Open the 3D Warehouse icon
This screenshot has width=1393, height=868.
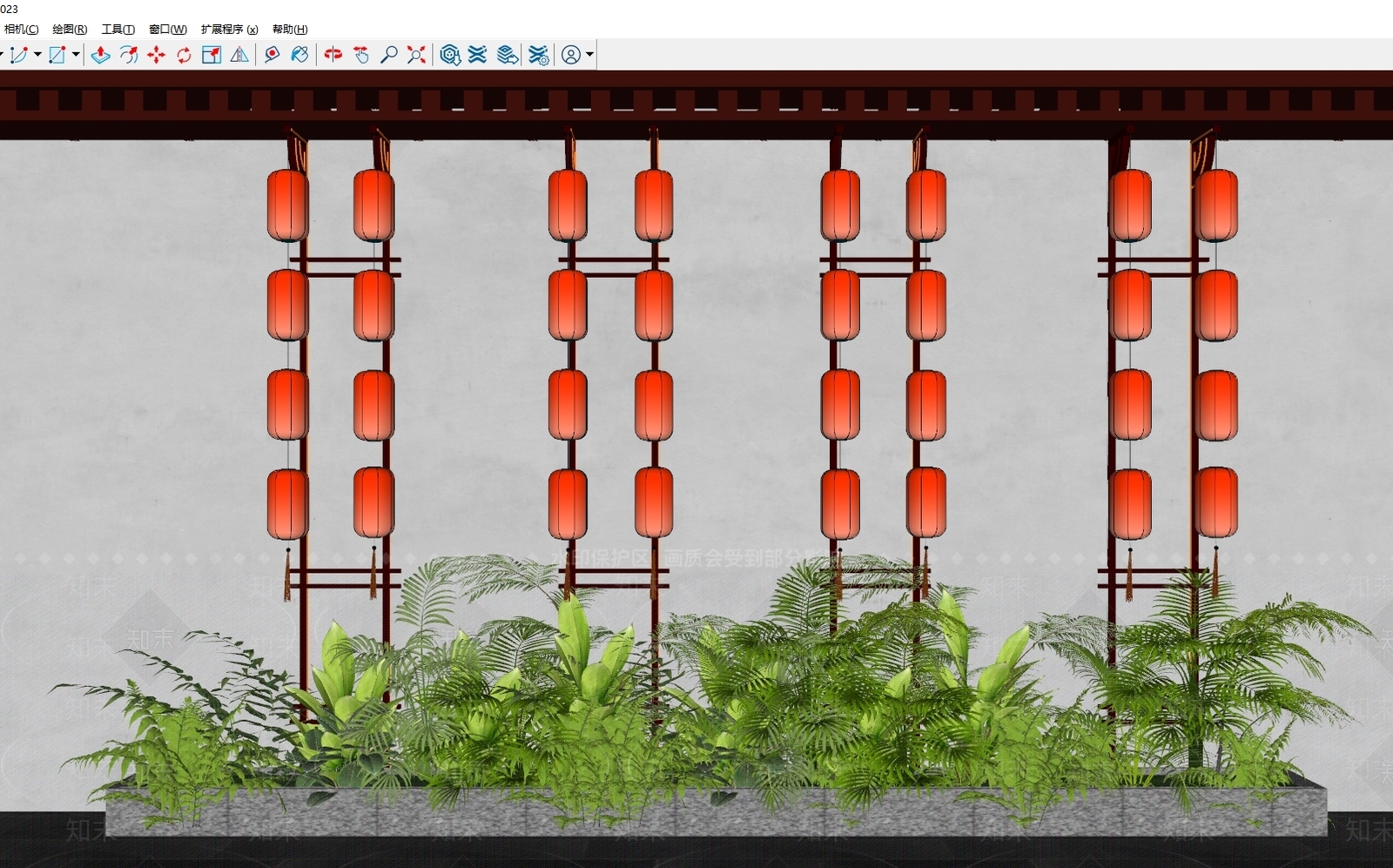click(450, 55)
